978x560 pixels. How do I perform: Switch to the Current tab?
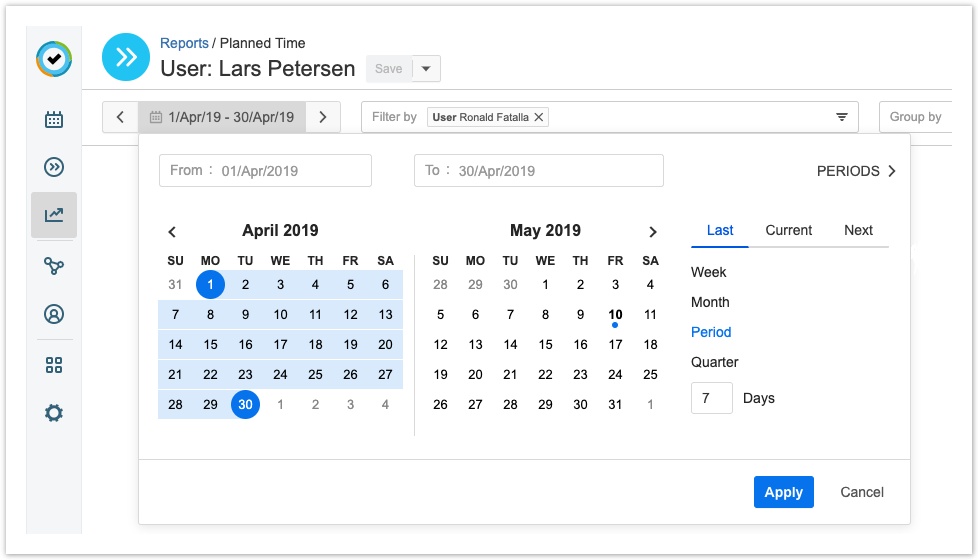(x=788, y=230)
